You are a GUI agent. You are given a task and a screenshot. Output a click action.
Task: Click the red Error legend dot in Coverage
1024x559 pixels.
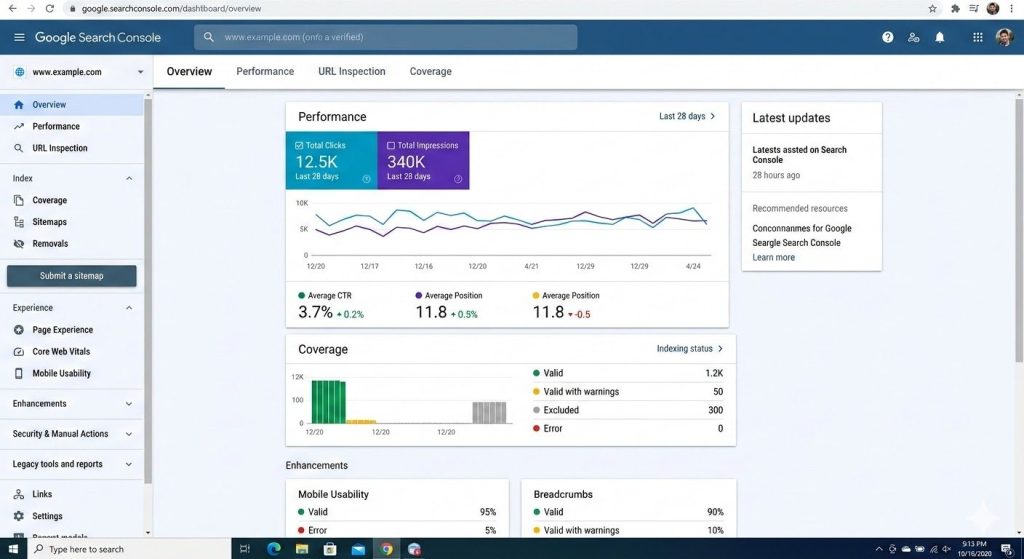click(x=536, y=428)
